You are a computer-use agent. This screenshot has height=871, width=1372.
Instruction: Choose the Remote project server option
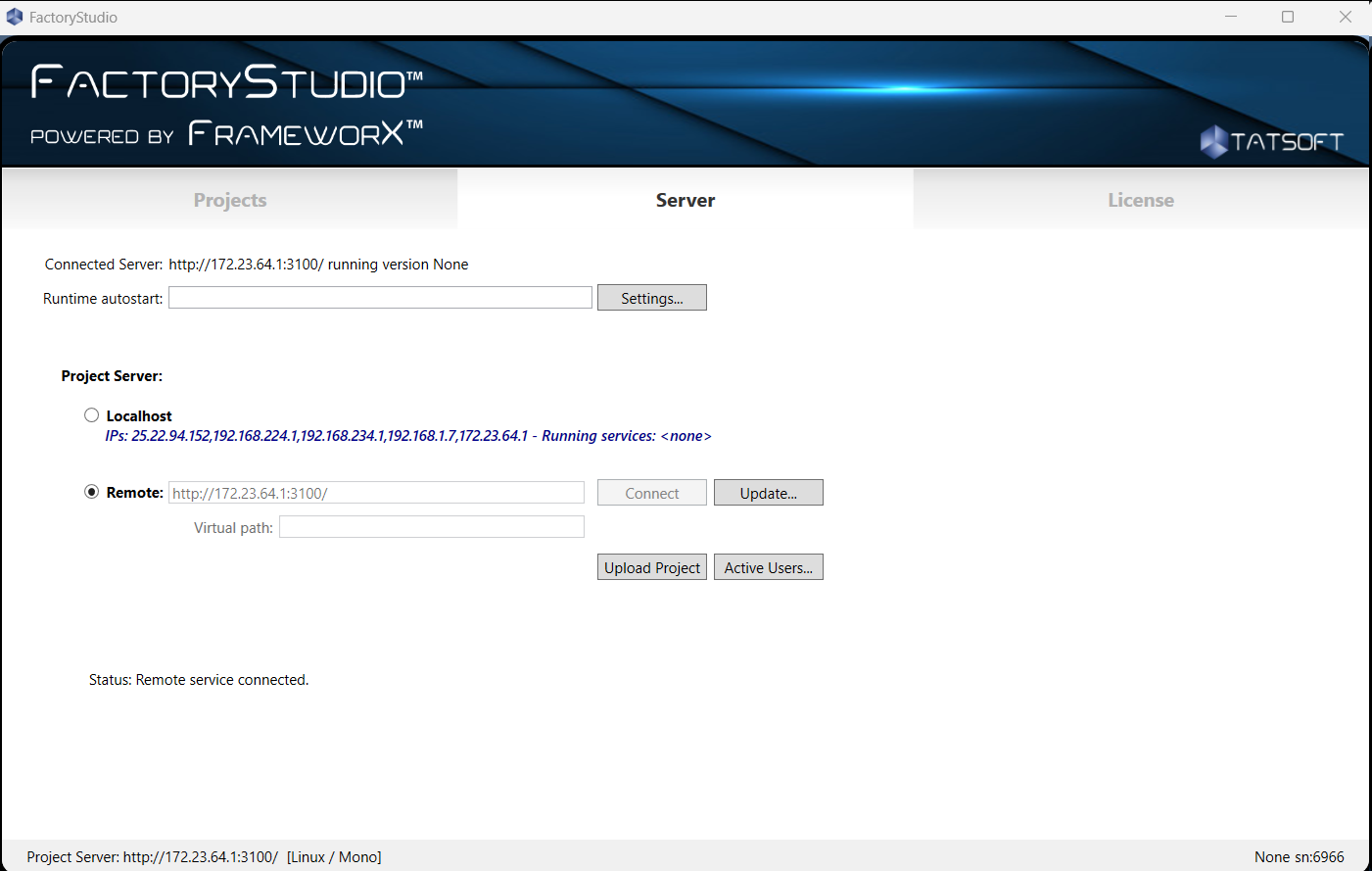click(92, 492)
